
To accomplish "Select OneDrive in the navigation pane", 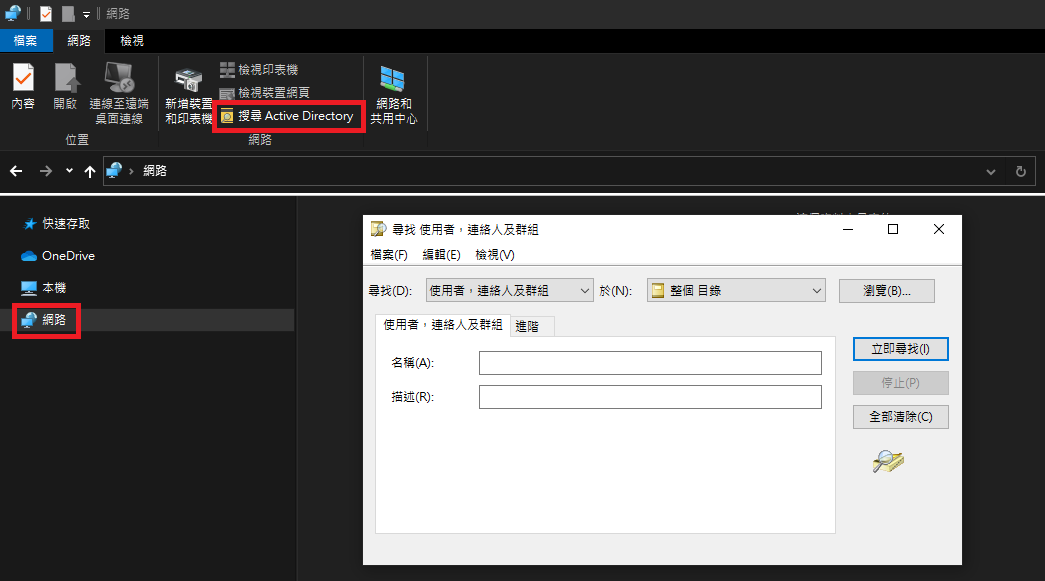I will [x=68, y=256].
